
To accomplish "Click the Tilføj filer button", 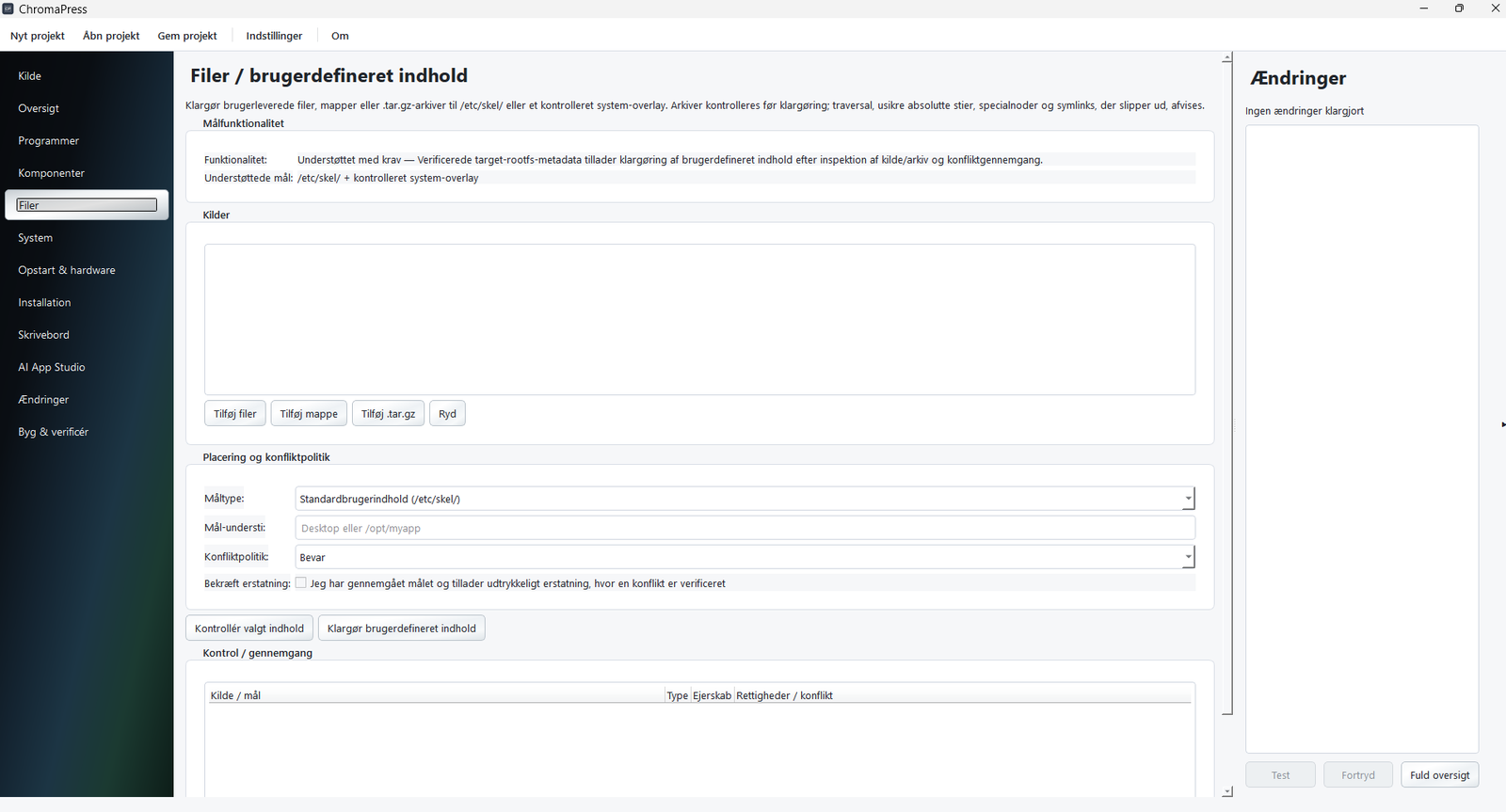I will click(234, 414).
